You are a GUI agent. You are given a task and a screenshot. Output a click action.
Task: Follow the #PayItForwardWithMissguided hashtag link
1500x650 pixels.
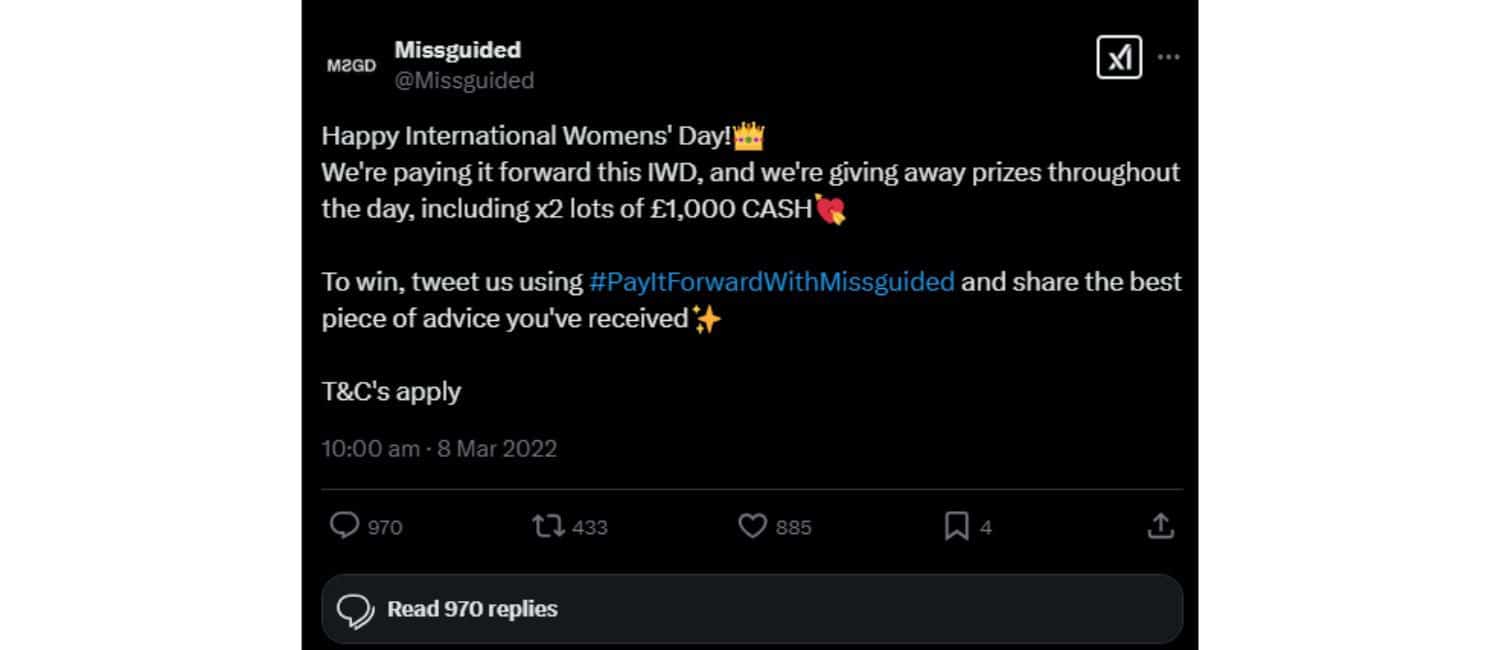772,282
